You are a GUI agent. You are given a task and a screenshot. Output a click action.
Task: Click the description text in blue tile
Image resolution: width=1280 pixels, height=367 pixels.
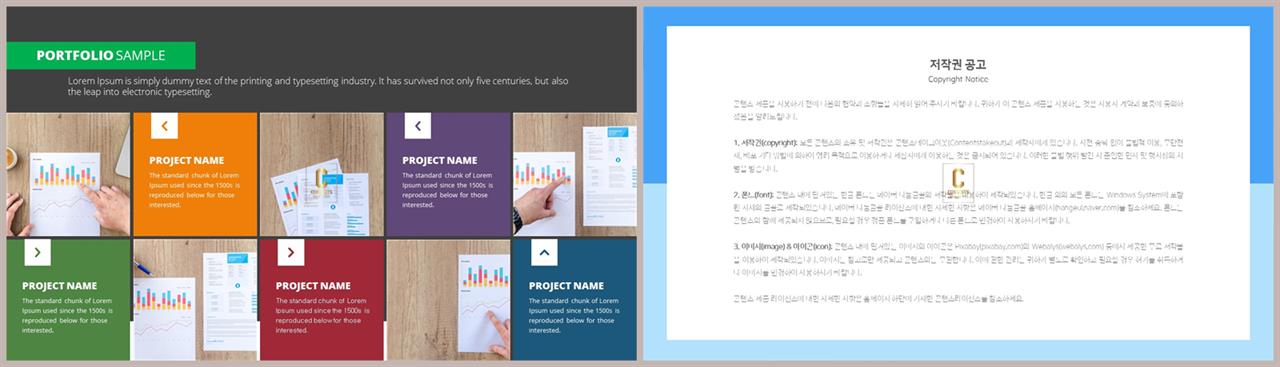pos(573,316)
